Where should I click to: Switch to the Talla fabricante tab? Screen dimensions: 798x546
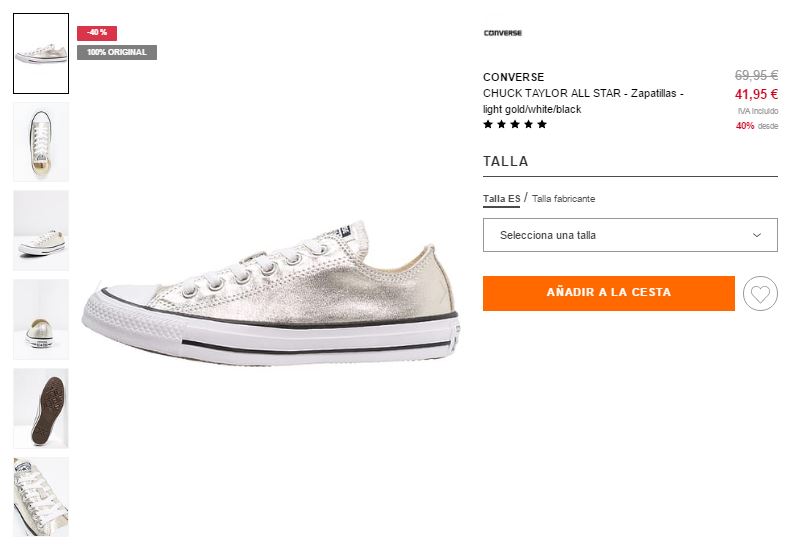[563, 199]
